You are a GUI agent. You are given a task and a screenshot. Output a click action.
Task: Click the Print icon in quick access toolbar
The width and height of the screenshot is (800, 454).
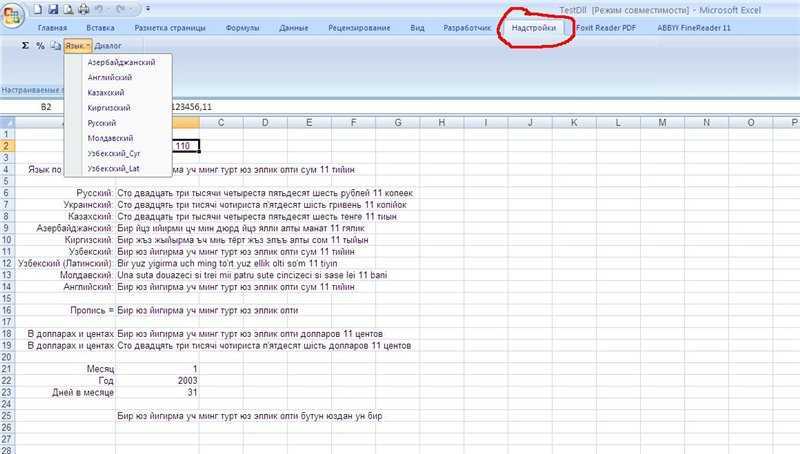84,9
